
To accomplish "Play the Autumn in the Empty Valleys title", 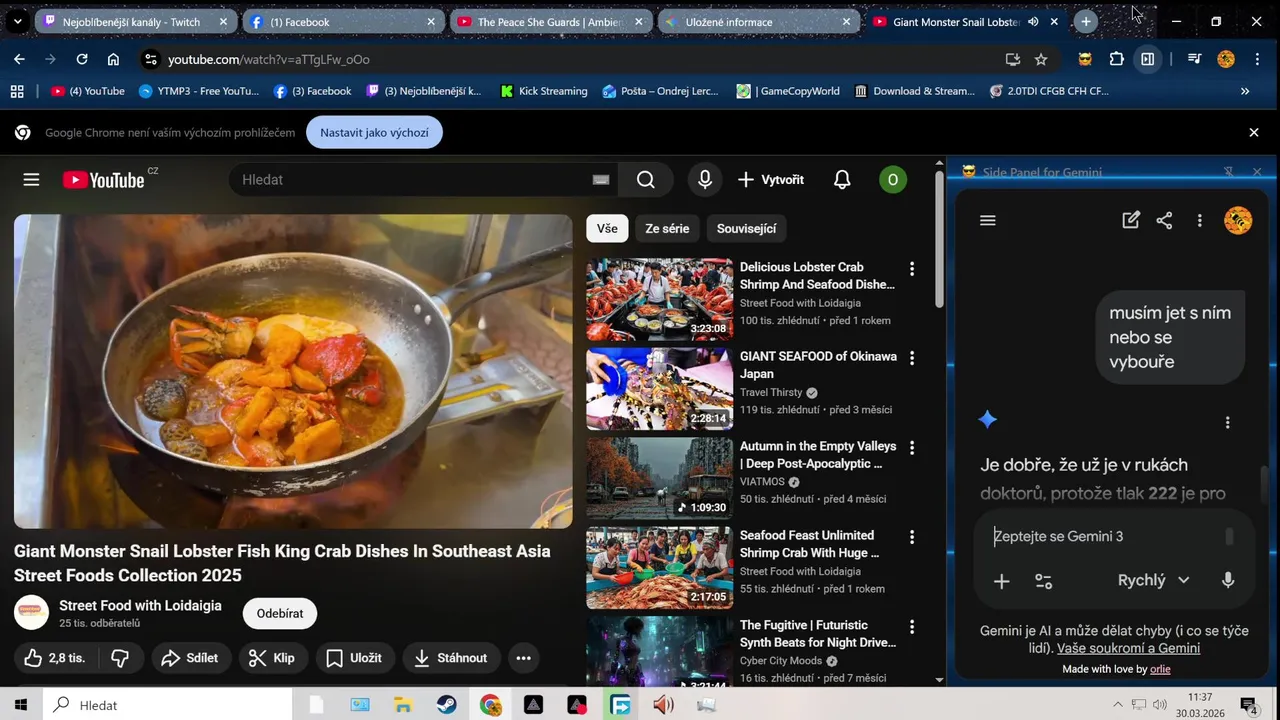I will pos(818,455).
